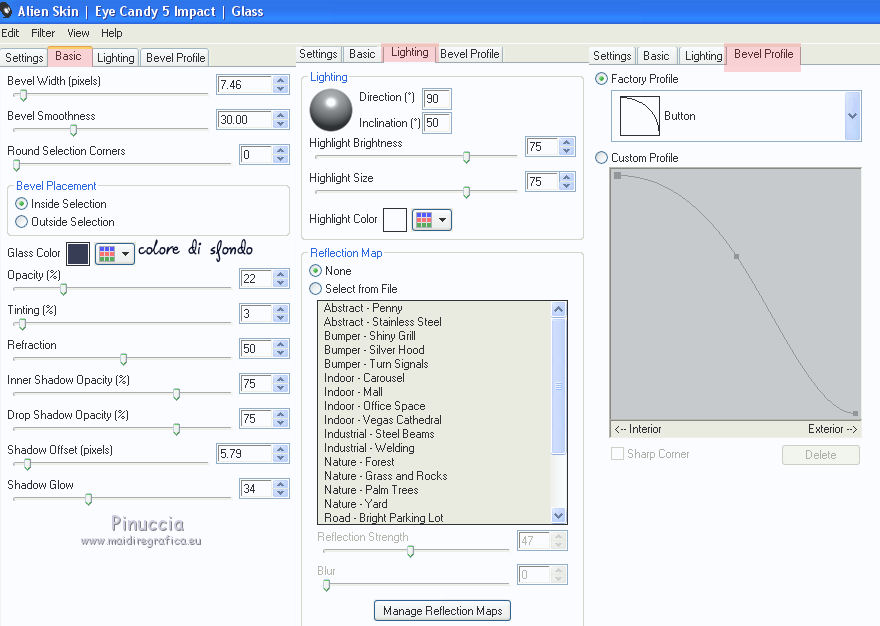Select Indoor - Vegas Cathedral reflection map

coord(383,420)
